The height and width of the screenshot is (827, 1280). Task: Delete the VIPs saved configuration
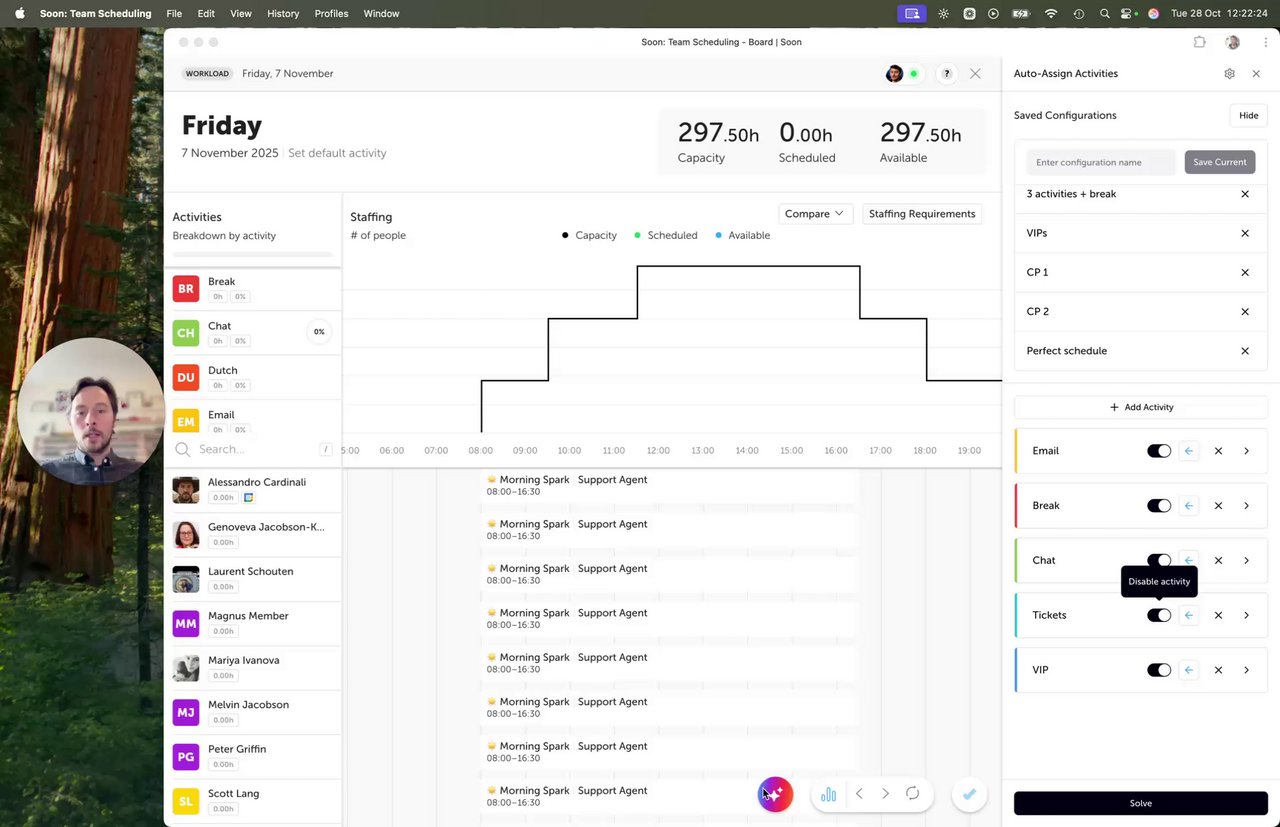pyautogui.click(x=1245, y=233)
